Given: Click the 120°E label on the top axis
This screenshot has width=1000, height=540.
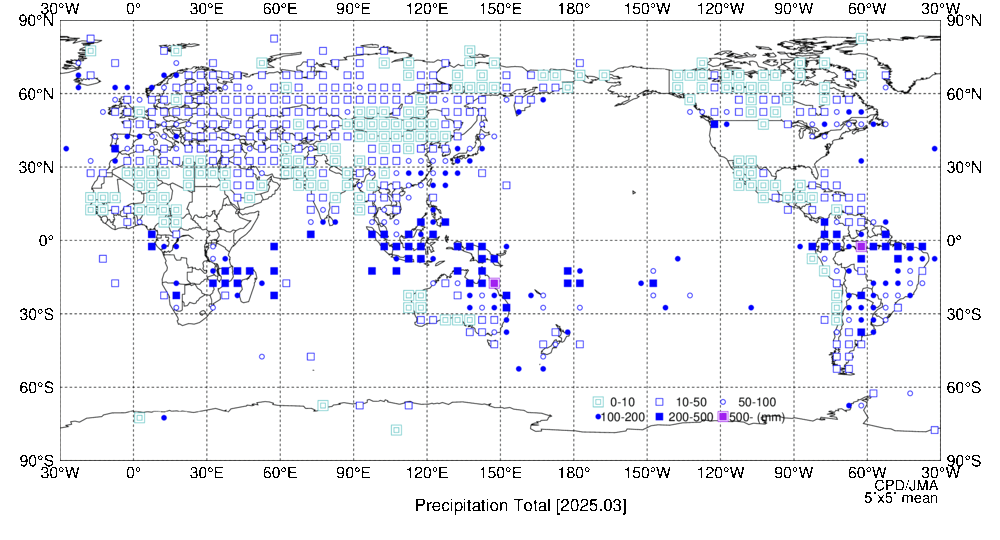Looking at the screenshot, I should tap(427, 8).
